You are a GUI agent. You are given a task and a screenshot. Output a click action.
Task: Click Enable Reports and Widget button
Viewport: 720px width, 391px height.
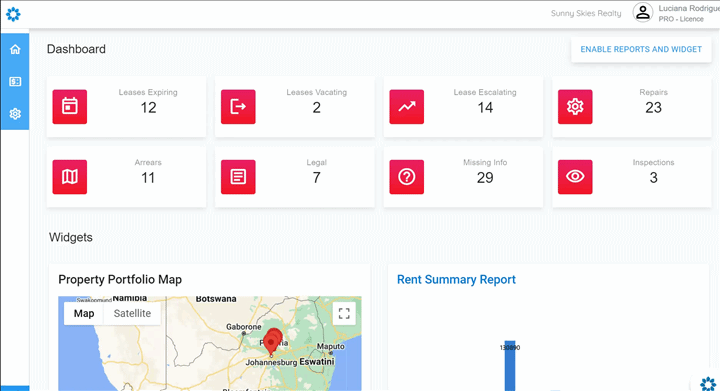click(x=641, y=50)
